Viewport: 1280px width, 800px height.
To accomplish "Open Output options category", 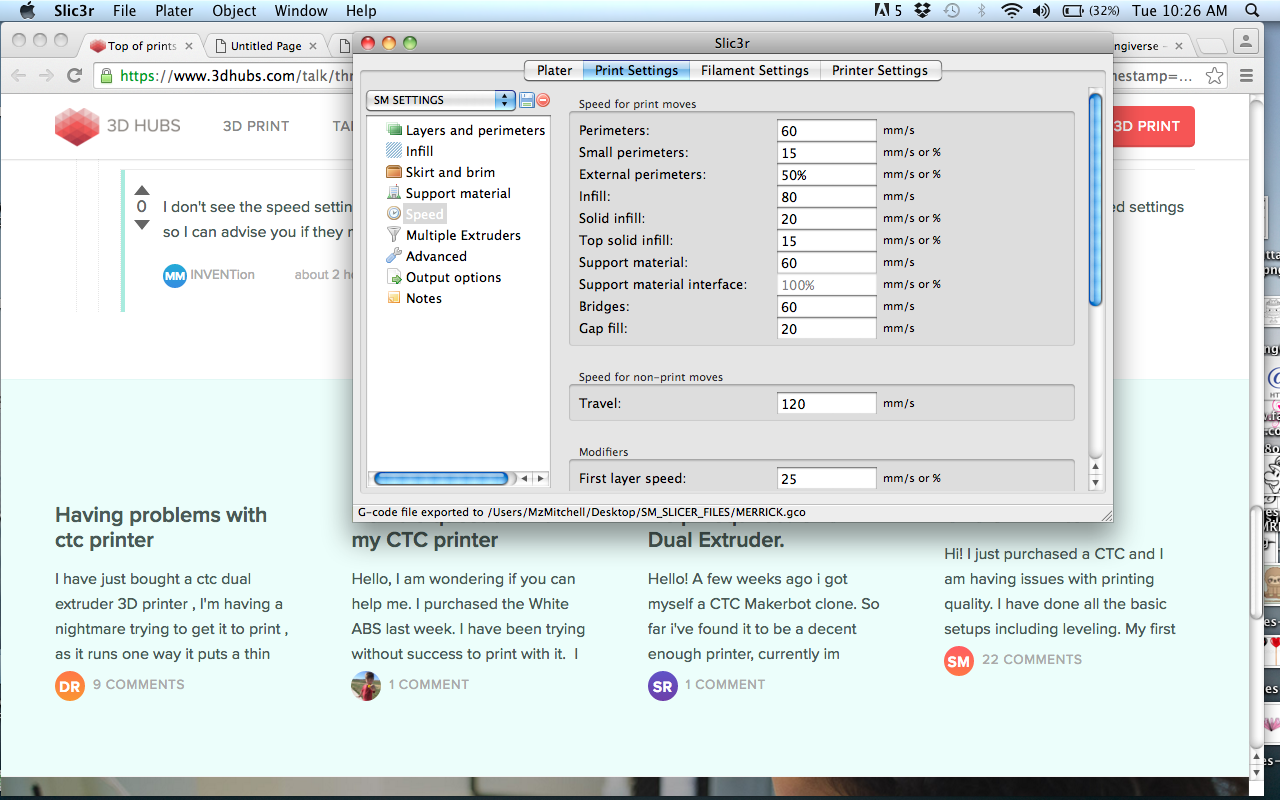I will pyautogui.click(x=452, y=277).
